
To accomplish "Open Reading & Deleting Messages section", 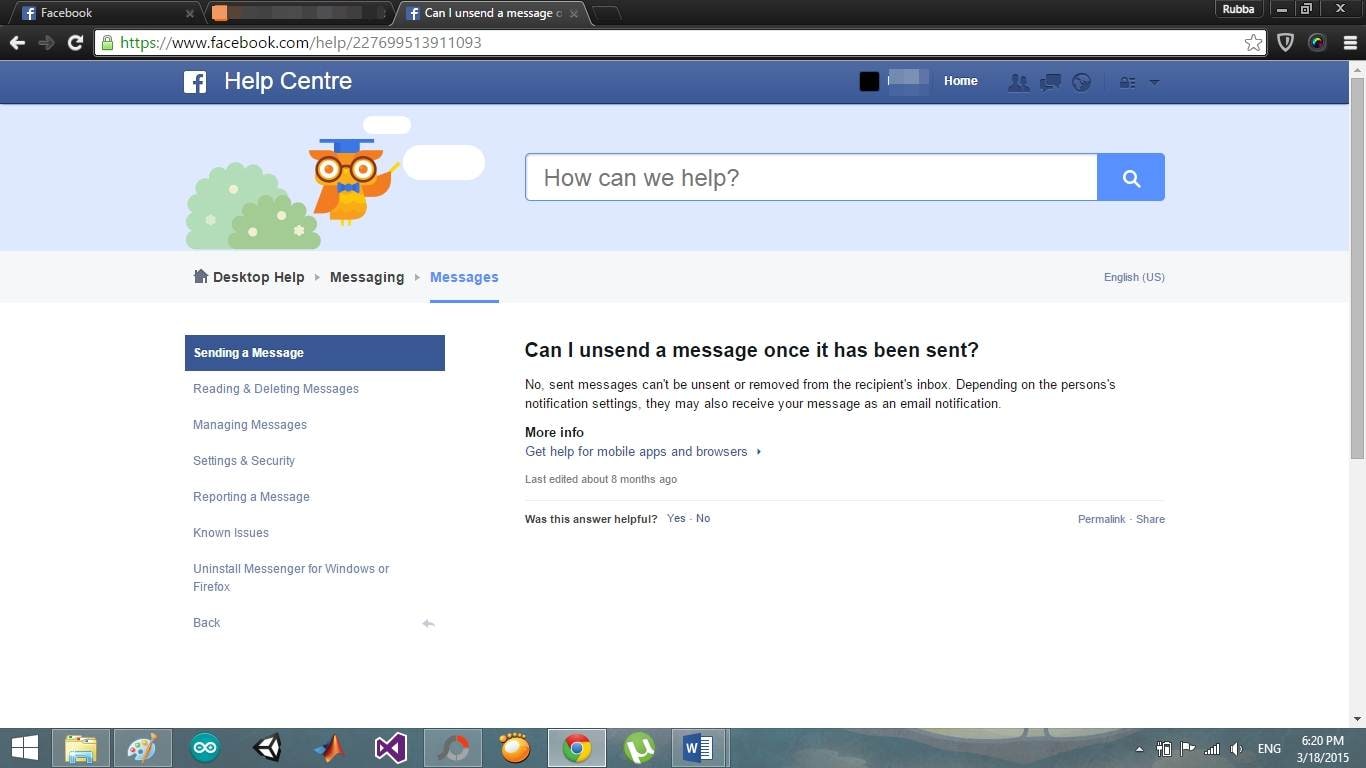I will tap(276, 389).
